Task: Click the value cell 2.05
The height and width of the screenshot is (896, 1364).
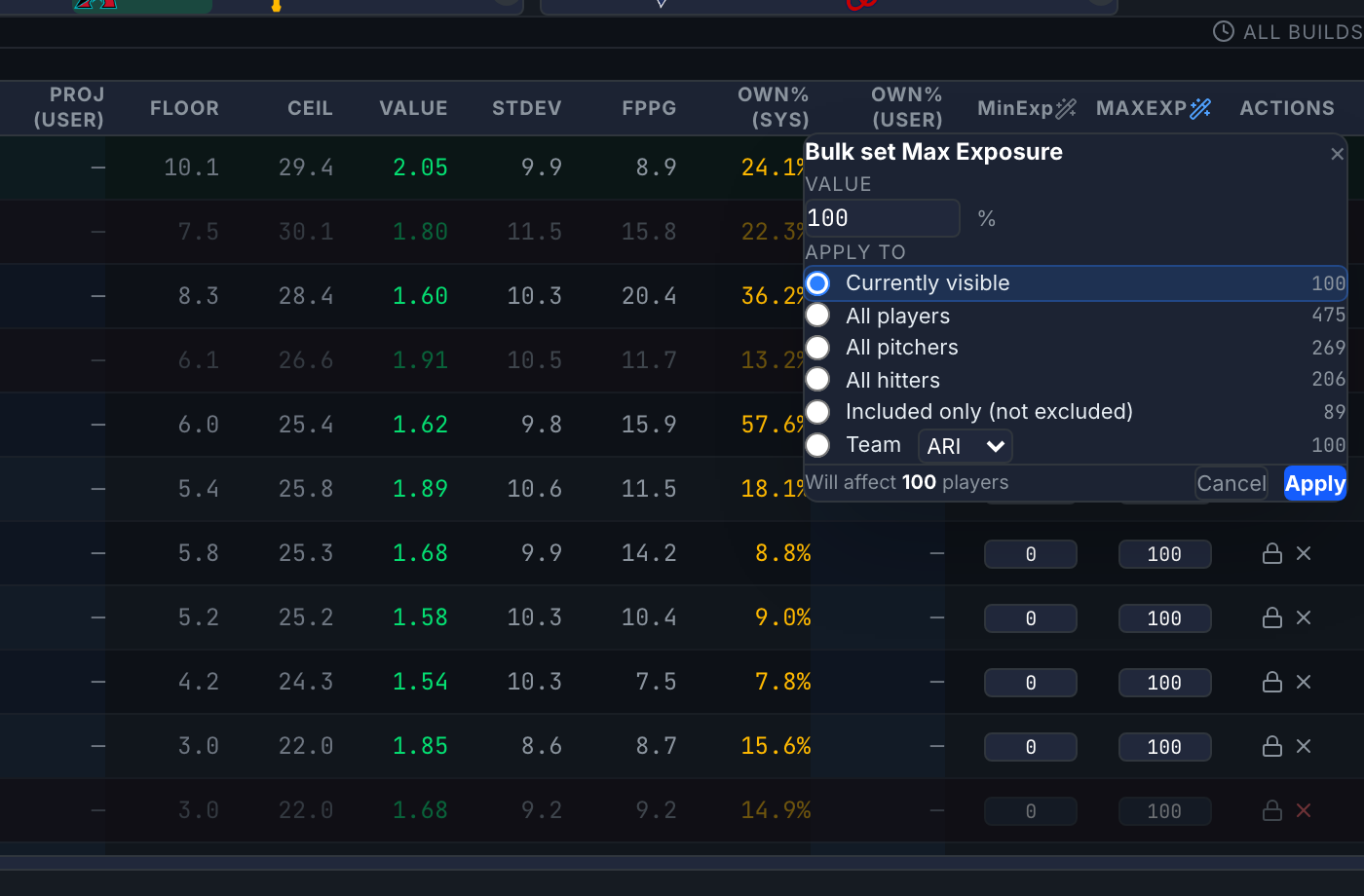Action: [420, 168]
